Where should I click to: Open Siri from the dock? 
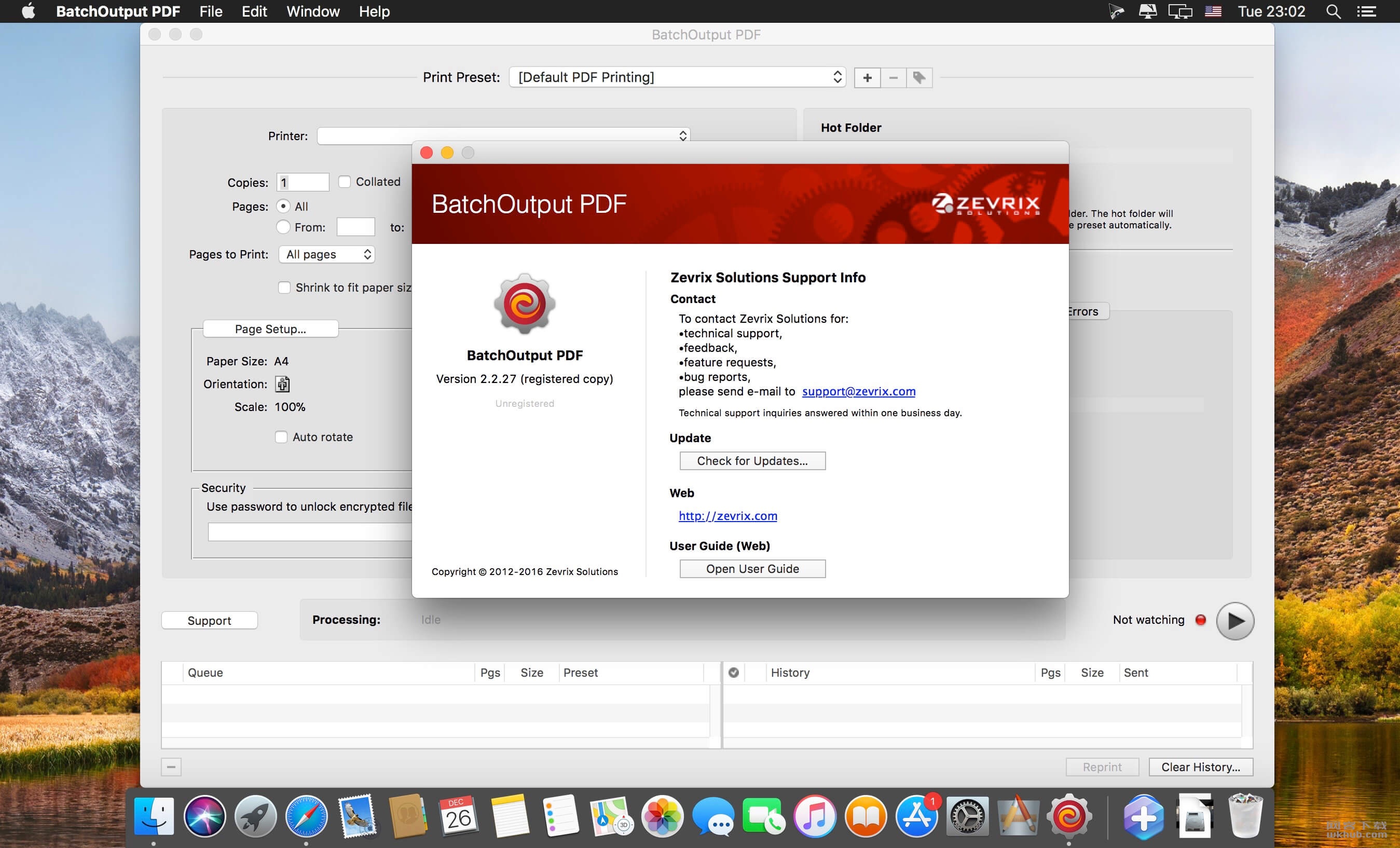tap(204, 816)
